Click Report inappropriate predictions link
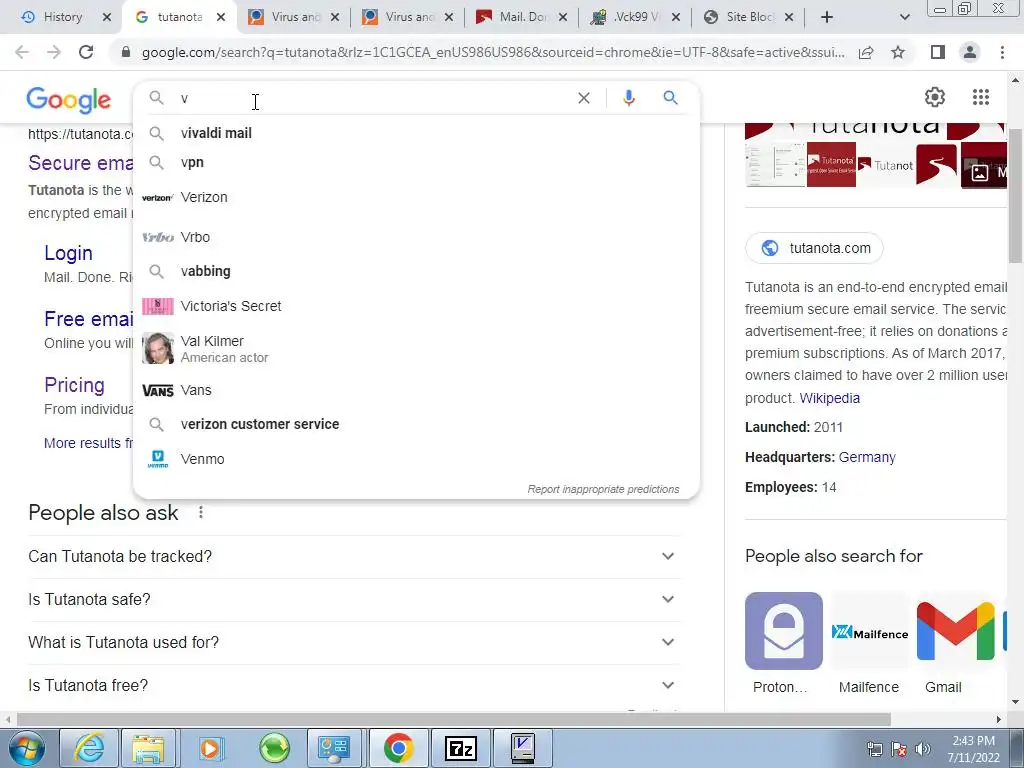This screenshot has width=1024, height=768. point(603,489)
